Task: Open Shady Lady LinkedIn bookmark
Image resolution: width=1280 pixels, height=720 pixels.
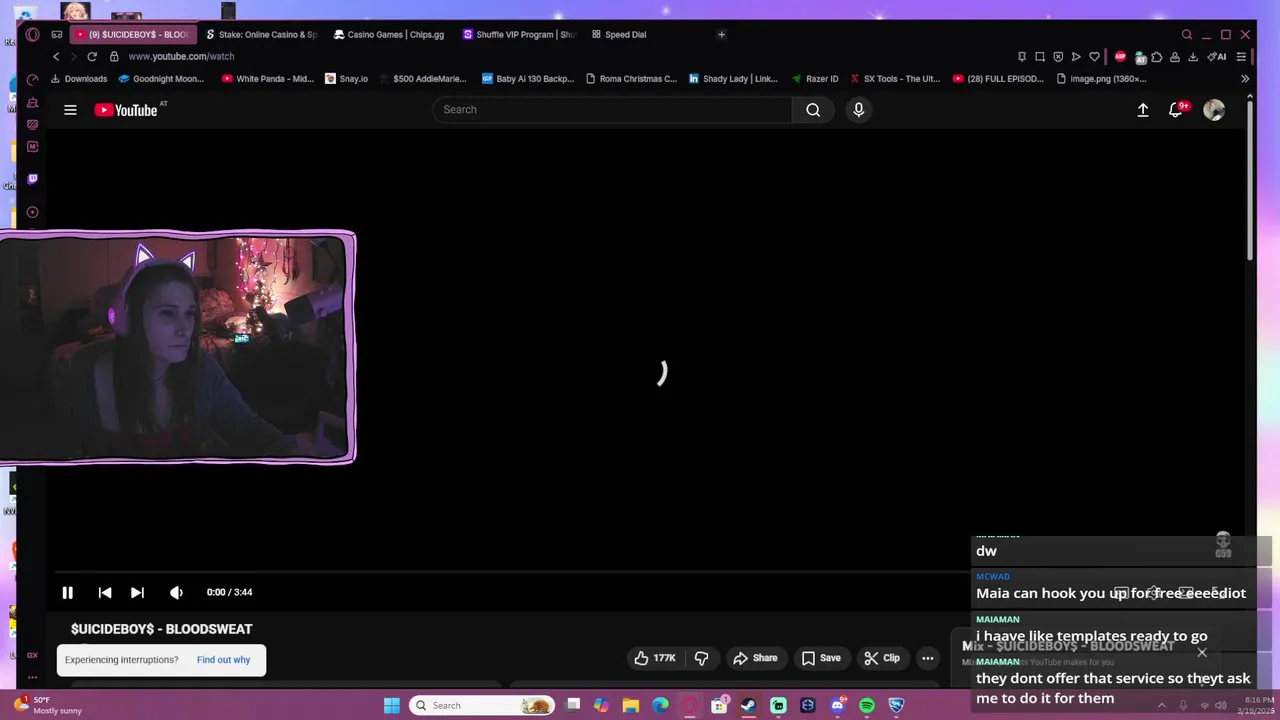Action: click(733, 79)
